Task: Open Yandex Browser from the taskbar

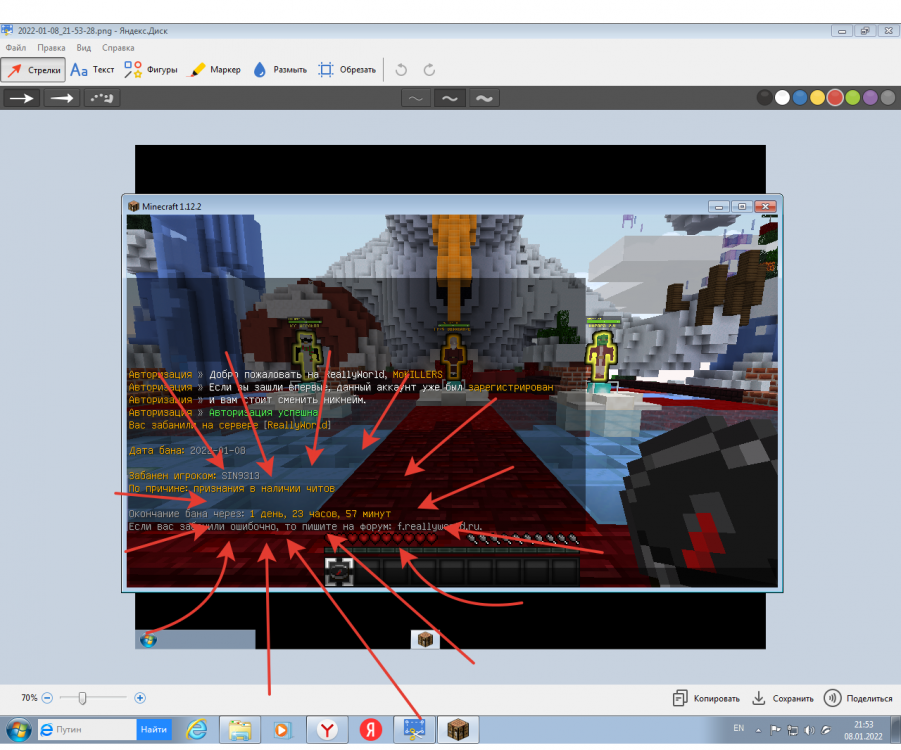Action: click(327, 730)
